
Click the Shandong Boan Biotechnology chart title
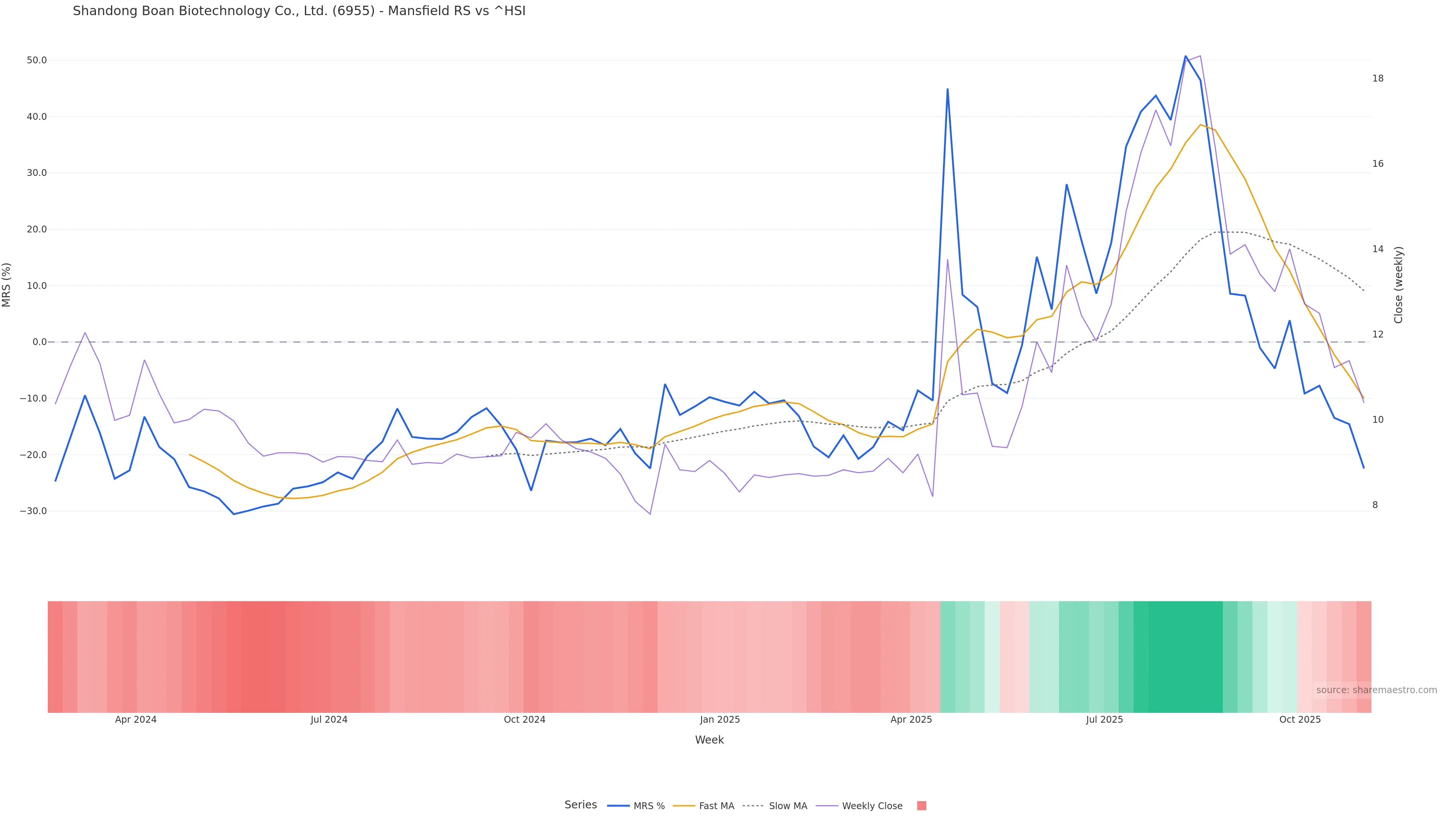299,11
